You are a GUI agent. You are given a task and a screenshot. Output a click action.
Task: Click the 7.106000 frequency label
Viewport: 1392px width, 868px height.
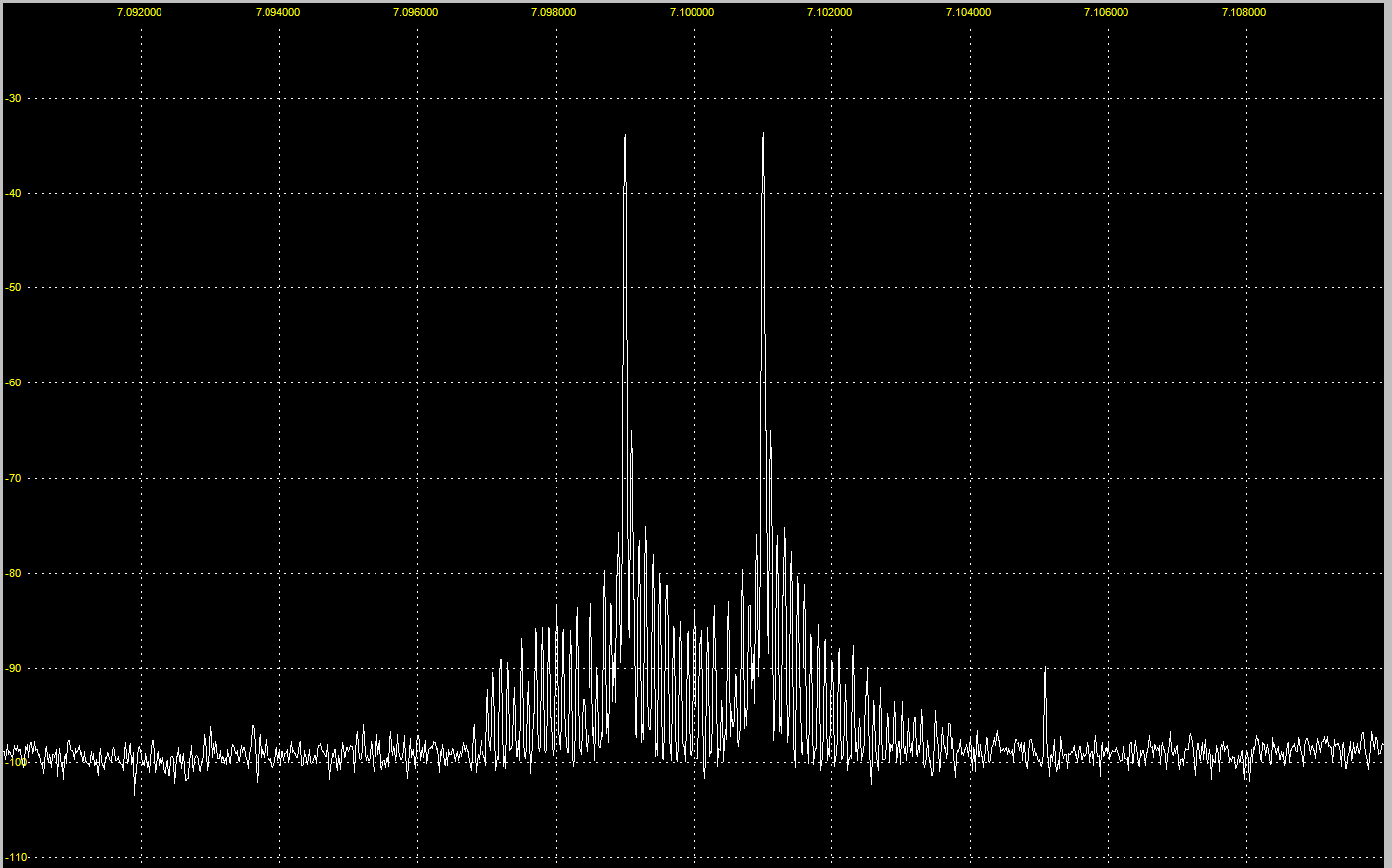[1106, 13]
